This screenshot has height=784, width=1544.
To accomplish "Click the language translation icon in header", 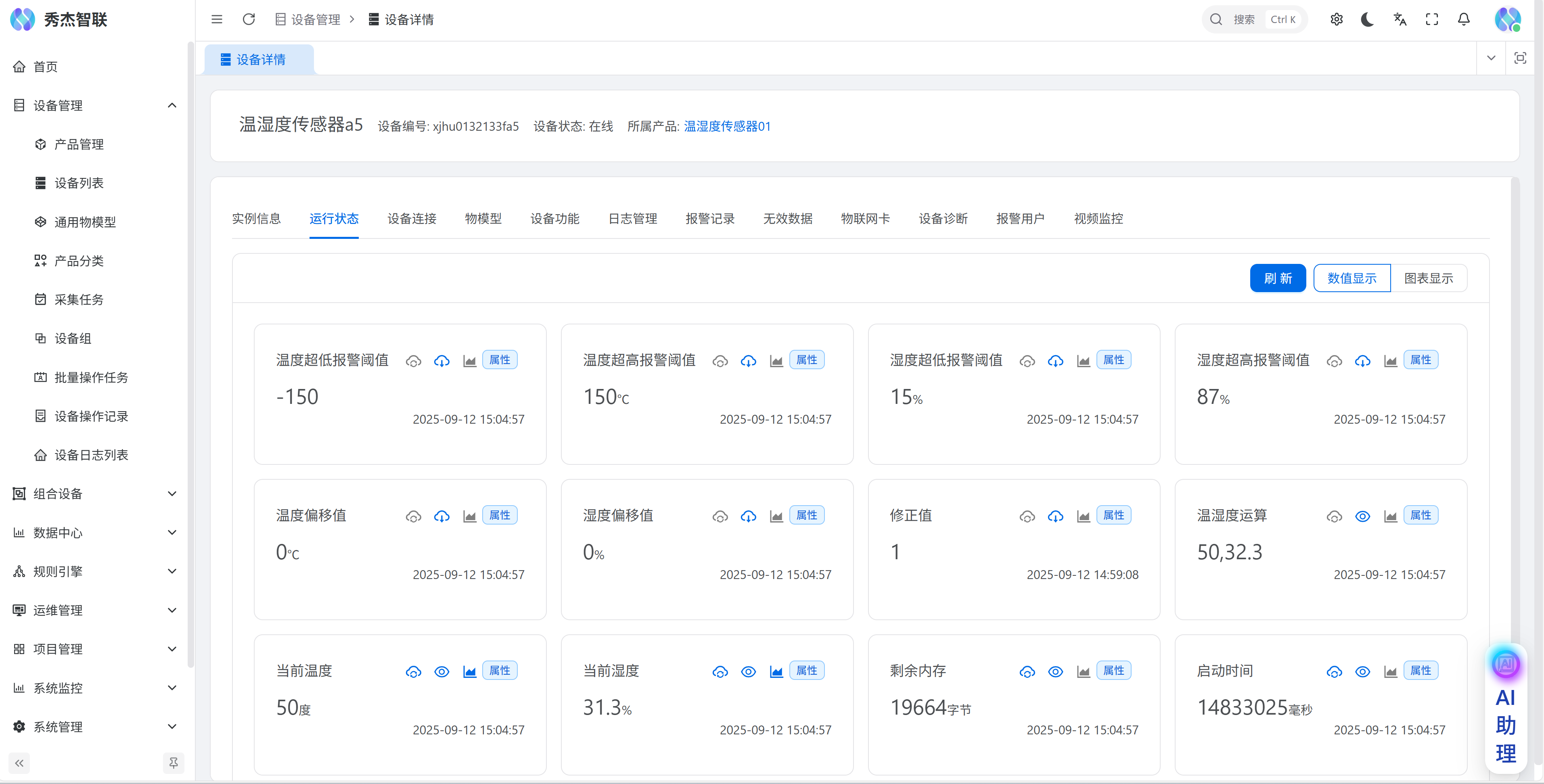I will click(x=1400, y=19).
